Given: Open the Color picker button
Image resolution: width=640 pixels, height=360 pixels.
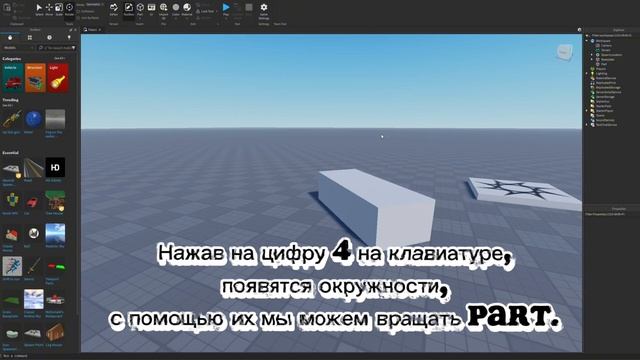Looking at the screenshot, I should (176, 9).
